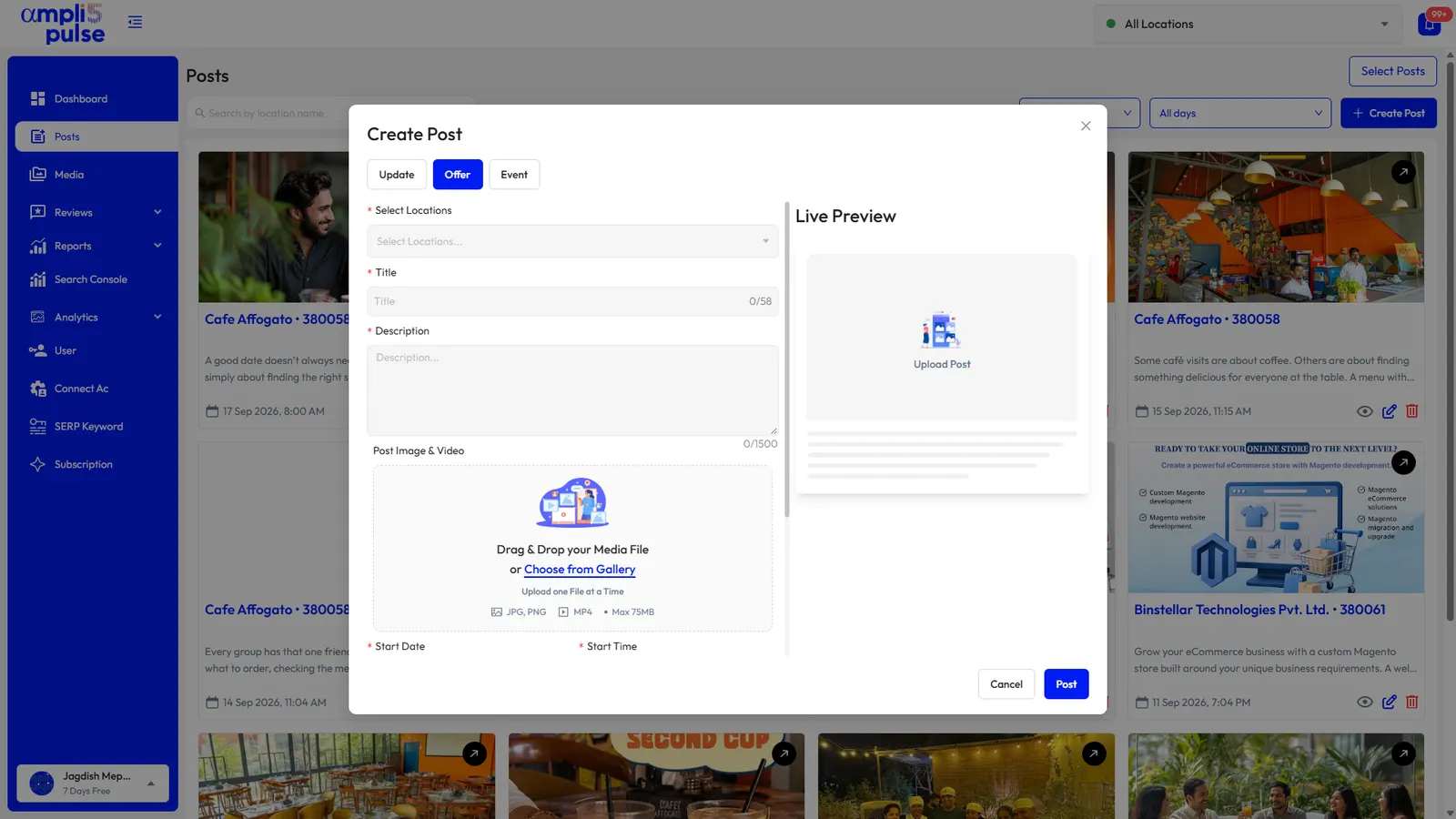Edit the Binstellar Technologies post
1456x819 pixels.
(1389, 702)
